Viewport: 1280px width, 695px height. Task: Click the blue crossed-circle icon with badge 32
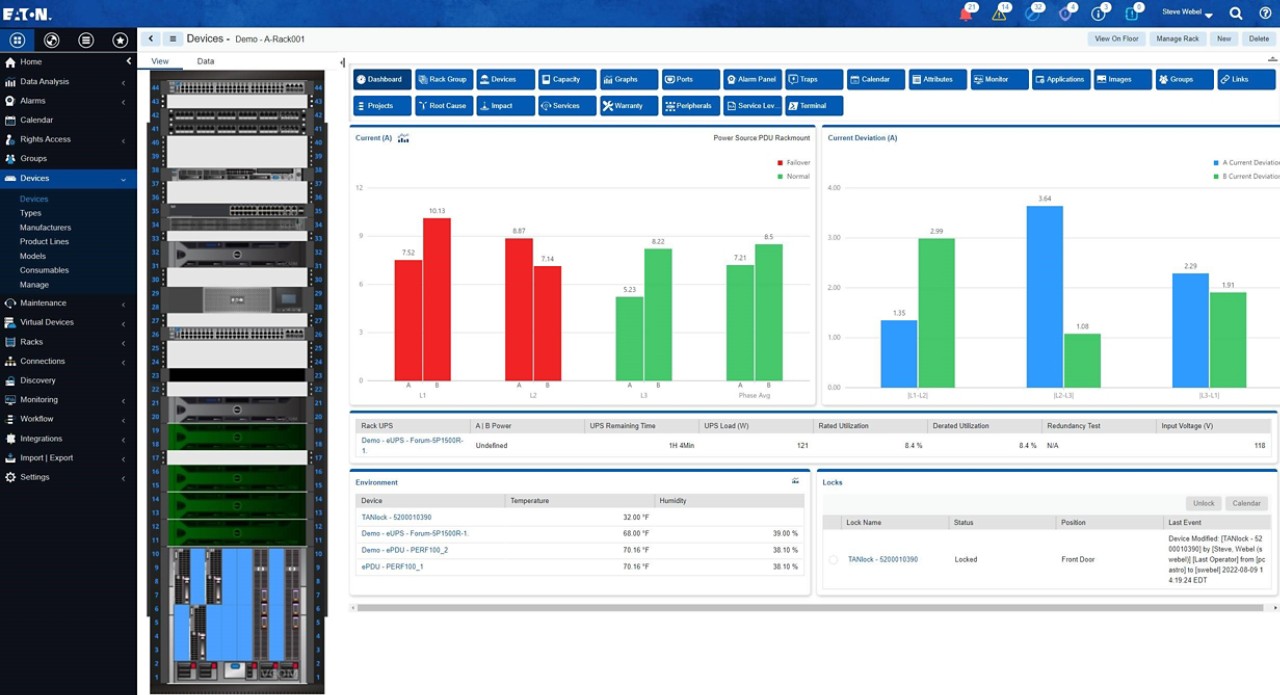point(1032,14)
